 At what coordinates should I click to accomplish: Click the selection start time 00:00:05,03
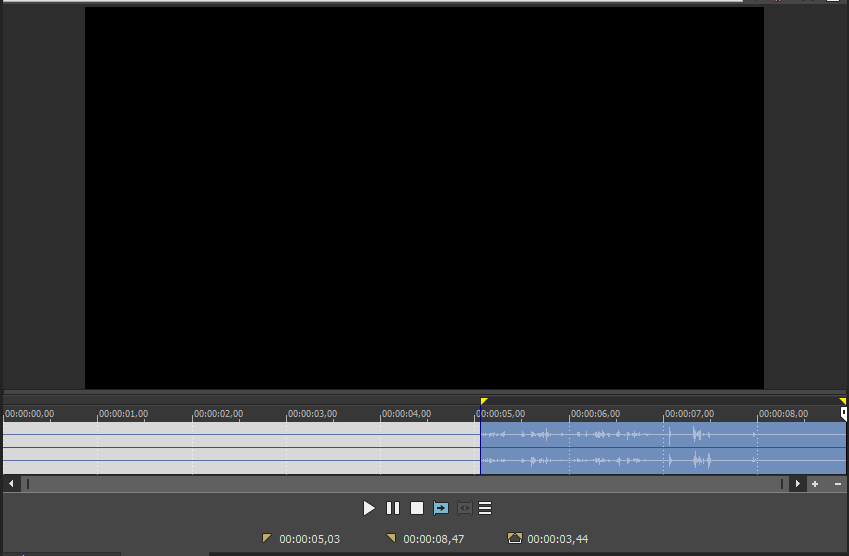coord(309,539)
